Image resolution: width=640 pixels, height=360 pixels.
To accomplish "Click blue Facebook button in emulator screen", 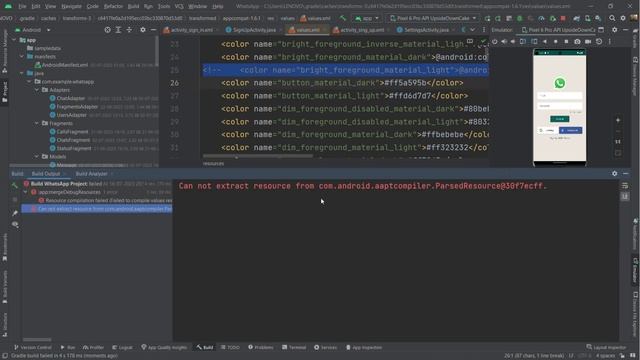I will 571,130.
